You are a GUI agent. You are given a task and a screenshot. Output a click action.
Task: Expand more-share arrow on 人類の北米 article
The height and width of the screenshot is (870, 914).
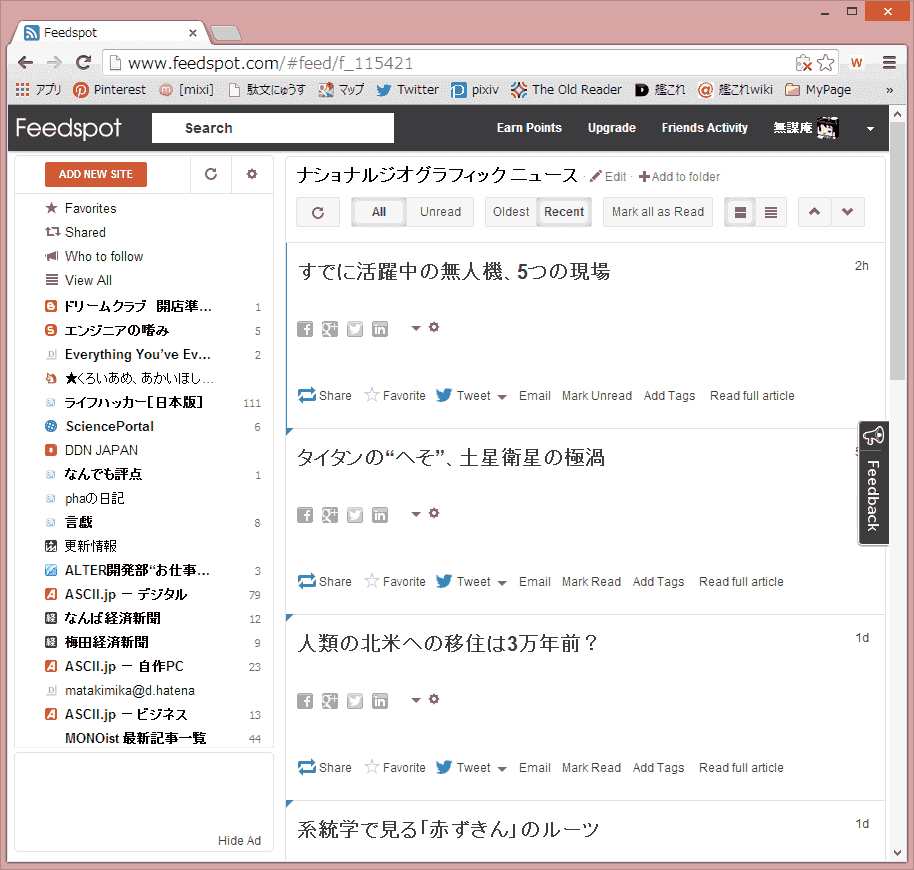(416, 700)
